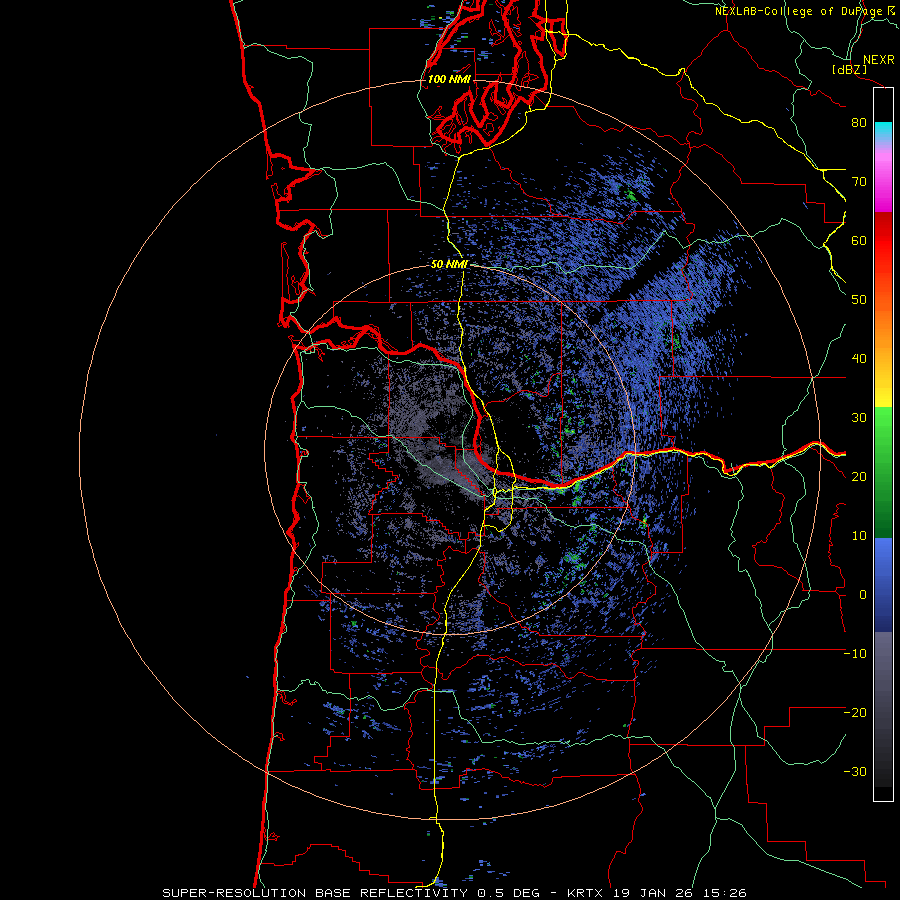Image resolution: width=900 pixels, height=900 pixels.
Task: Click the NEXLAB-College of DuPage header text
Action: tap(798, 11)
